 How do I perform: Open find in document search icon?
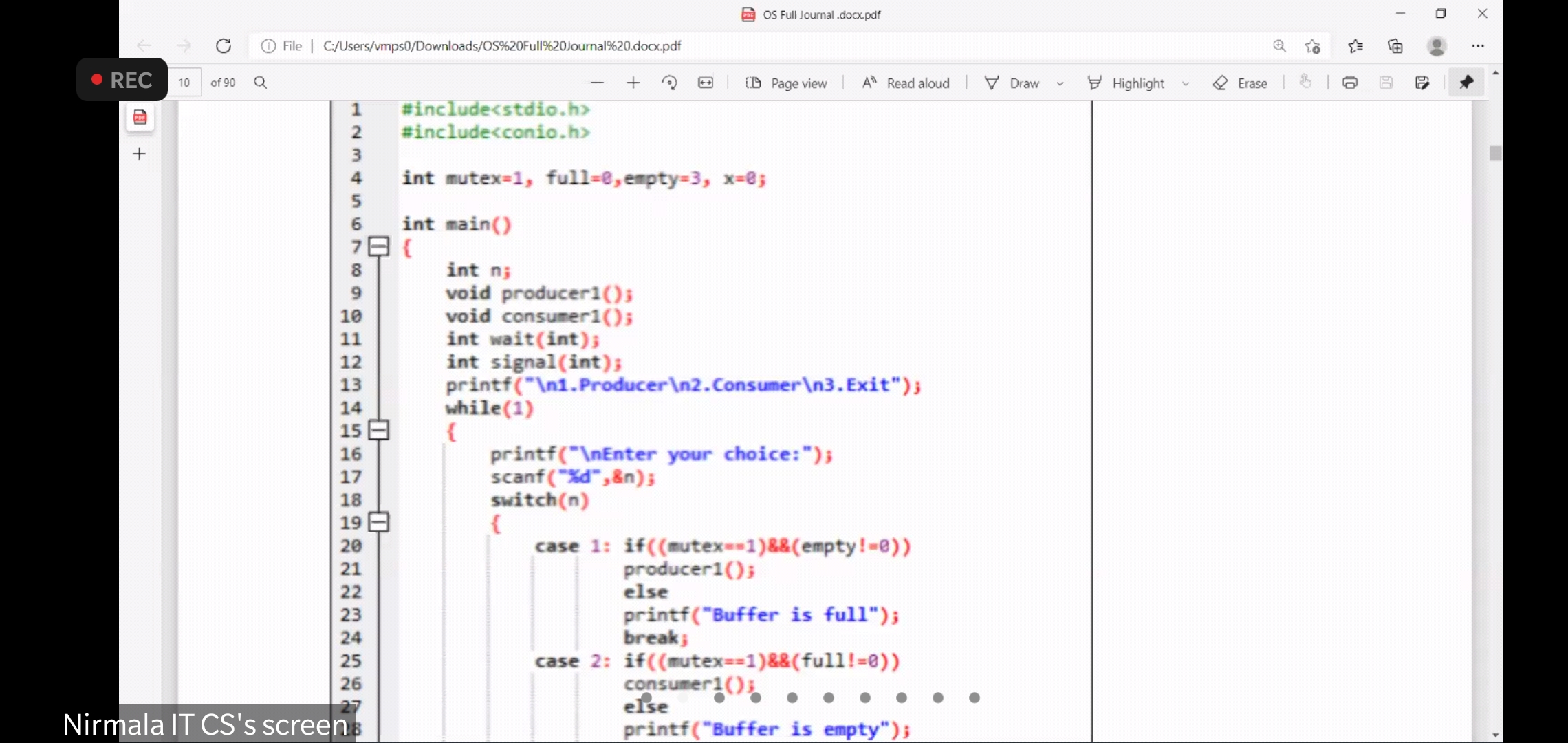pos(260,83)
